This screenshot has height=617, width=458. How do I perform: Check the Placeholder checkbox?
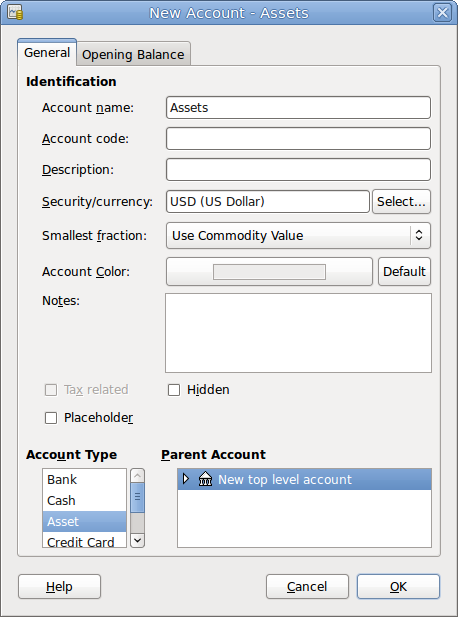(51, 418)
